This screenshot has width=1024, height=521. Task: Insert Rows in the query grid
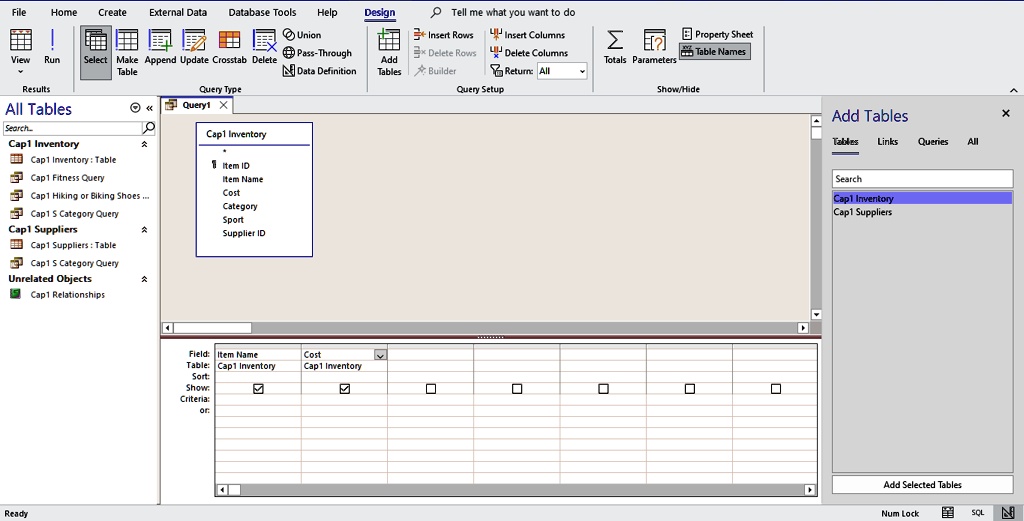pos(443,35)
